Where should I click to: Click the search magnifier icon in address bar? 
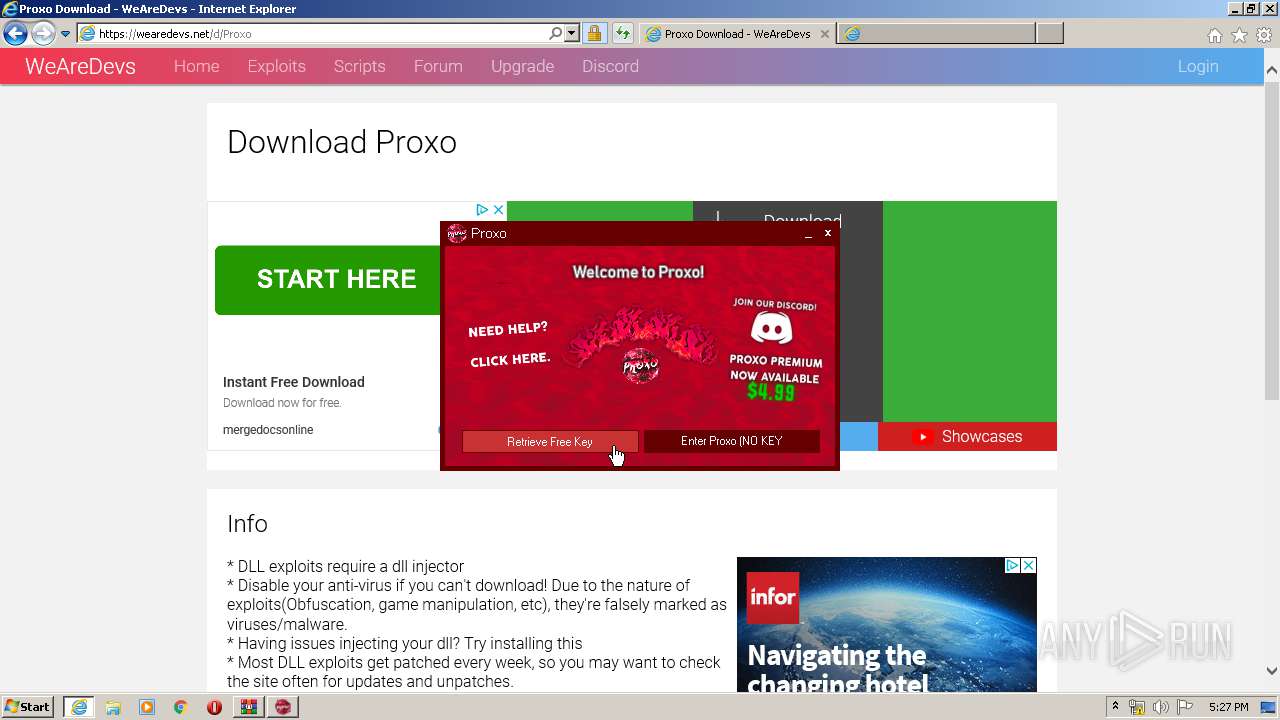pyautogui.click(x=556, y=33)
